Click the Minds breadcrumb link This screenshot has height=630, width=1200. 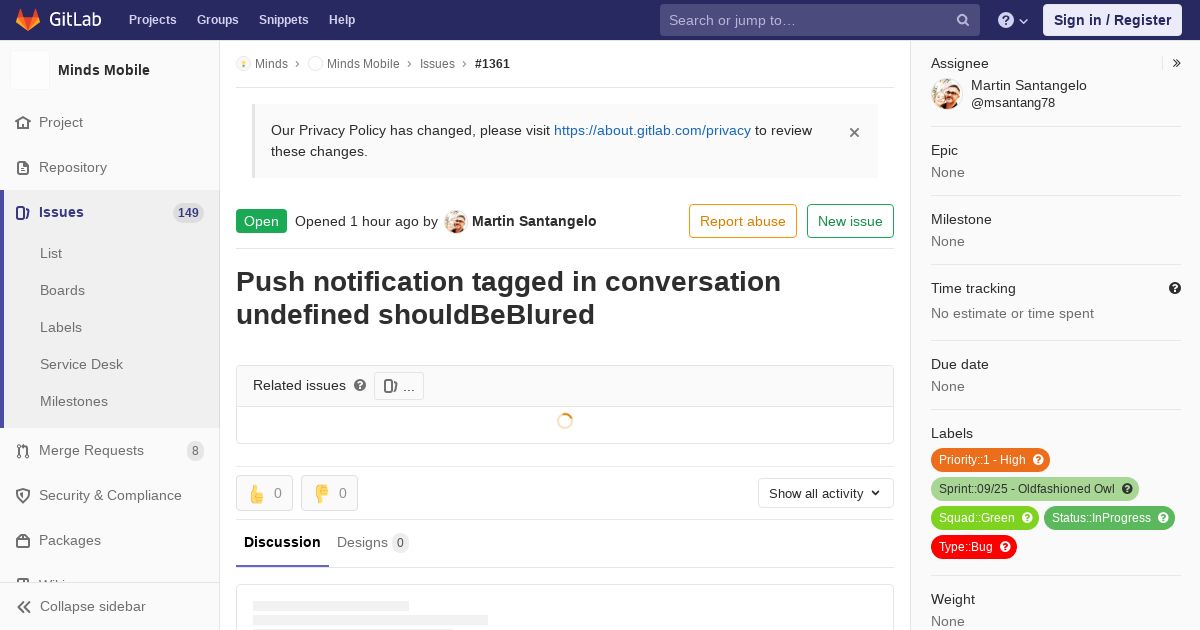271,64
